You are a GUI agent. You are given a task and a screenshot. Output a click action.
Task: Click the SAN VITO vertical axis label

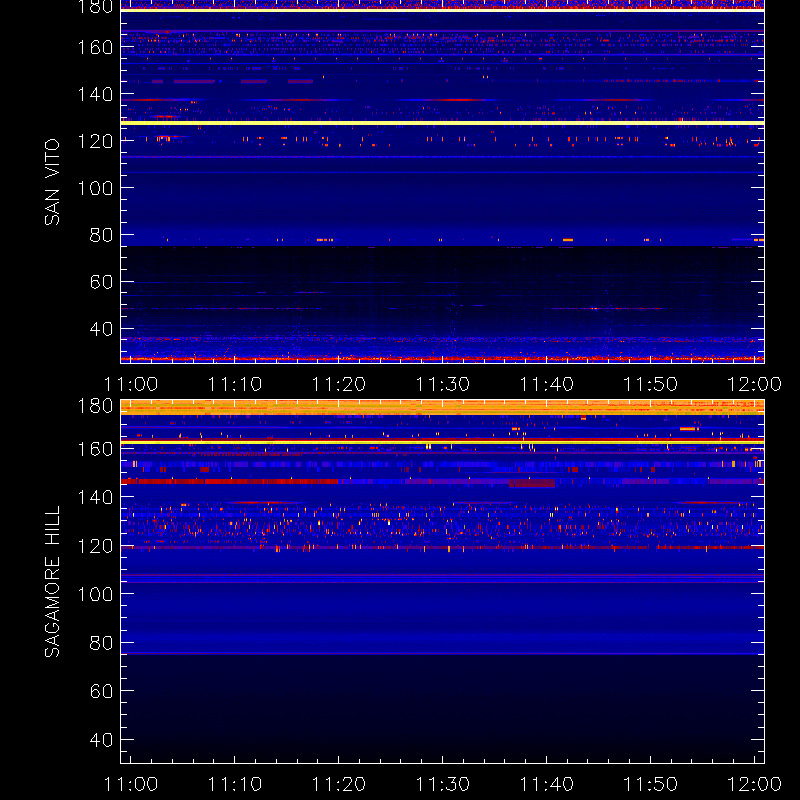click(x=52, y=182)
